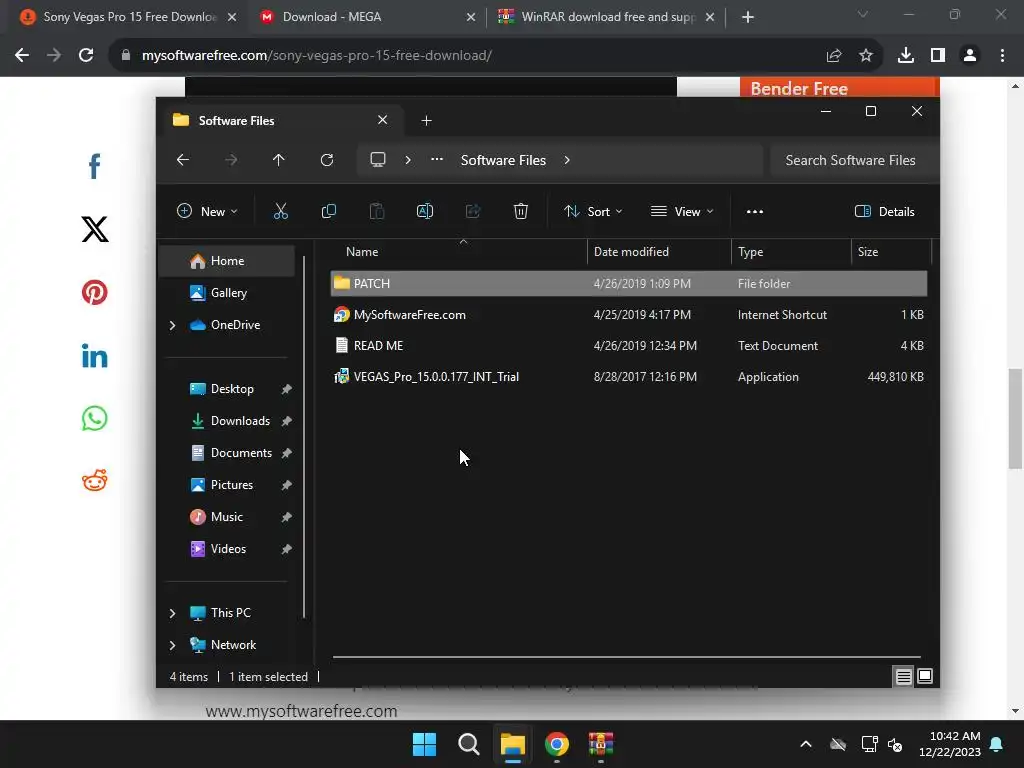Share page on Facebook
1024x768 pixels.
point(94,166)
